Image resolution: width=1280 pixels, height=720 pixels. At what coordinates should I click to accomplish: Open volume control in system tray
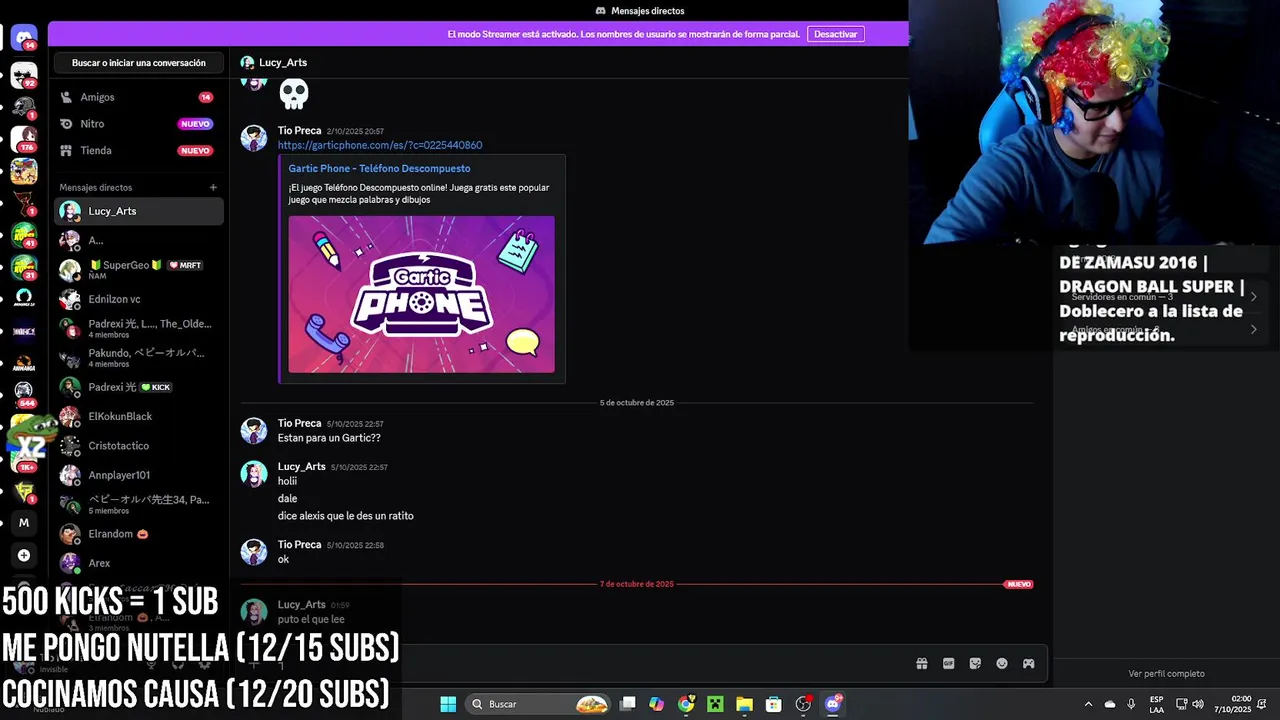point(1198,704)
